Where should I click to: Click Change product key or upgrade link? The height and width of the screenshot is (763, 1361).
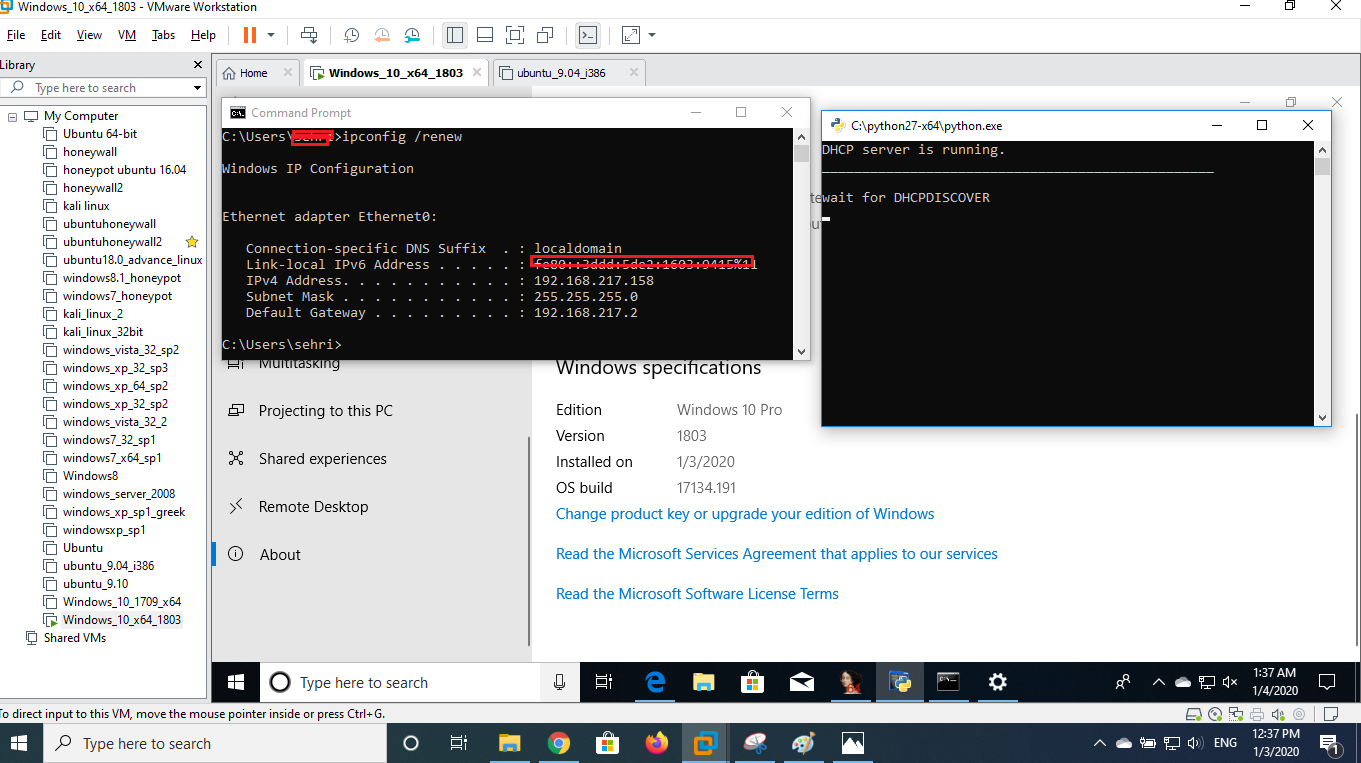pyautogui.click(x=745, y=514)
